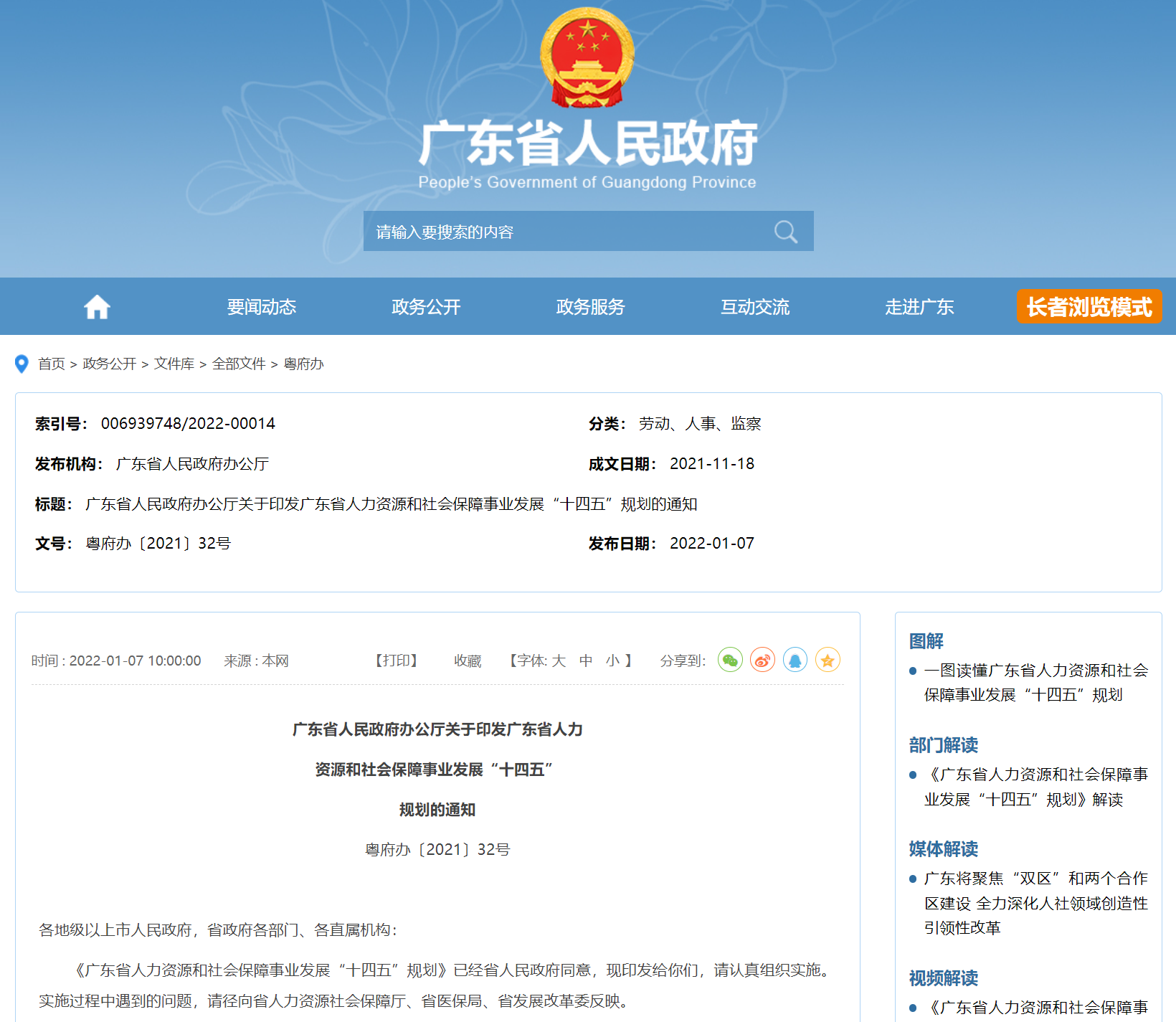Click the document title in 标题 row
Viewport: 1176px width, 1022px height.
[x=392, y=504]
